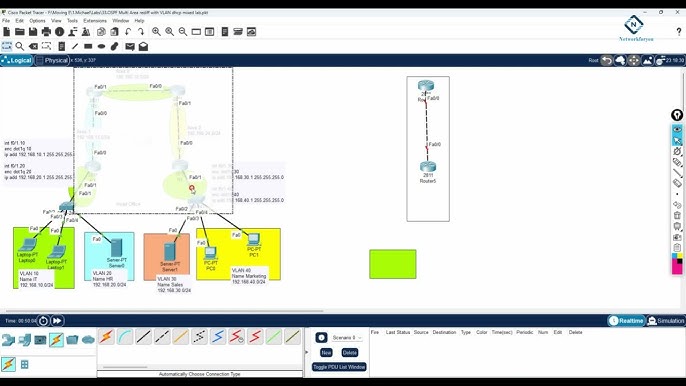Viewport: 686px width, 386px height.
Task: Toggle the PDU List Window
Action: [x=339, y=367]
